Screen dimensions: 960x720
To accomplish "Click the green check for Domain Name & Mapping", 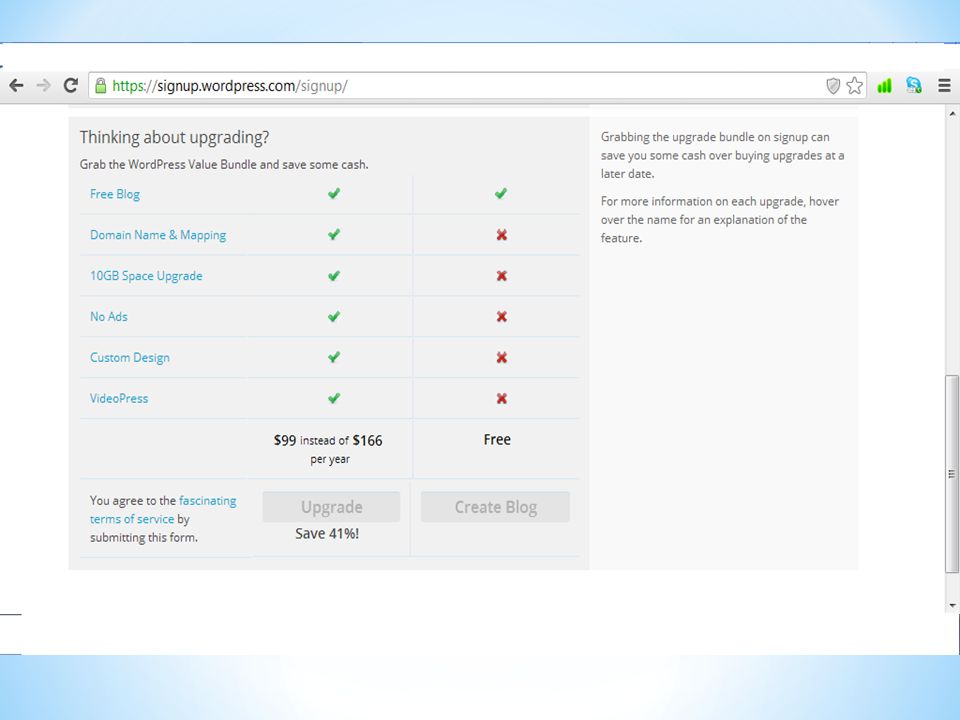I will tap(334, 234).
